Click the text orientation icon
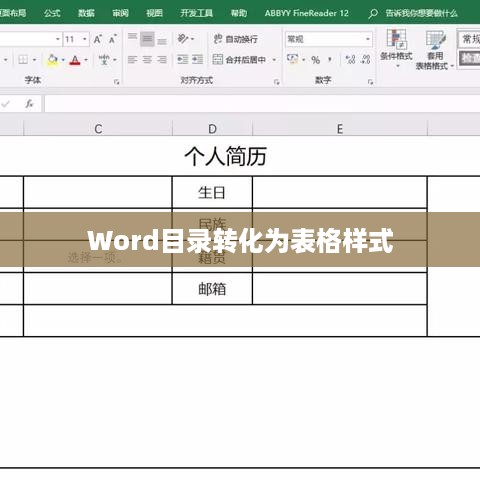The height and width of the screenshot is (480, 480). point(183,38)
